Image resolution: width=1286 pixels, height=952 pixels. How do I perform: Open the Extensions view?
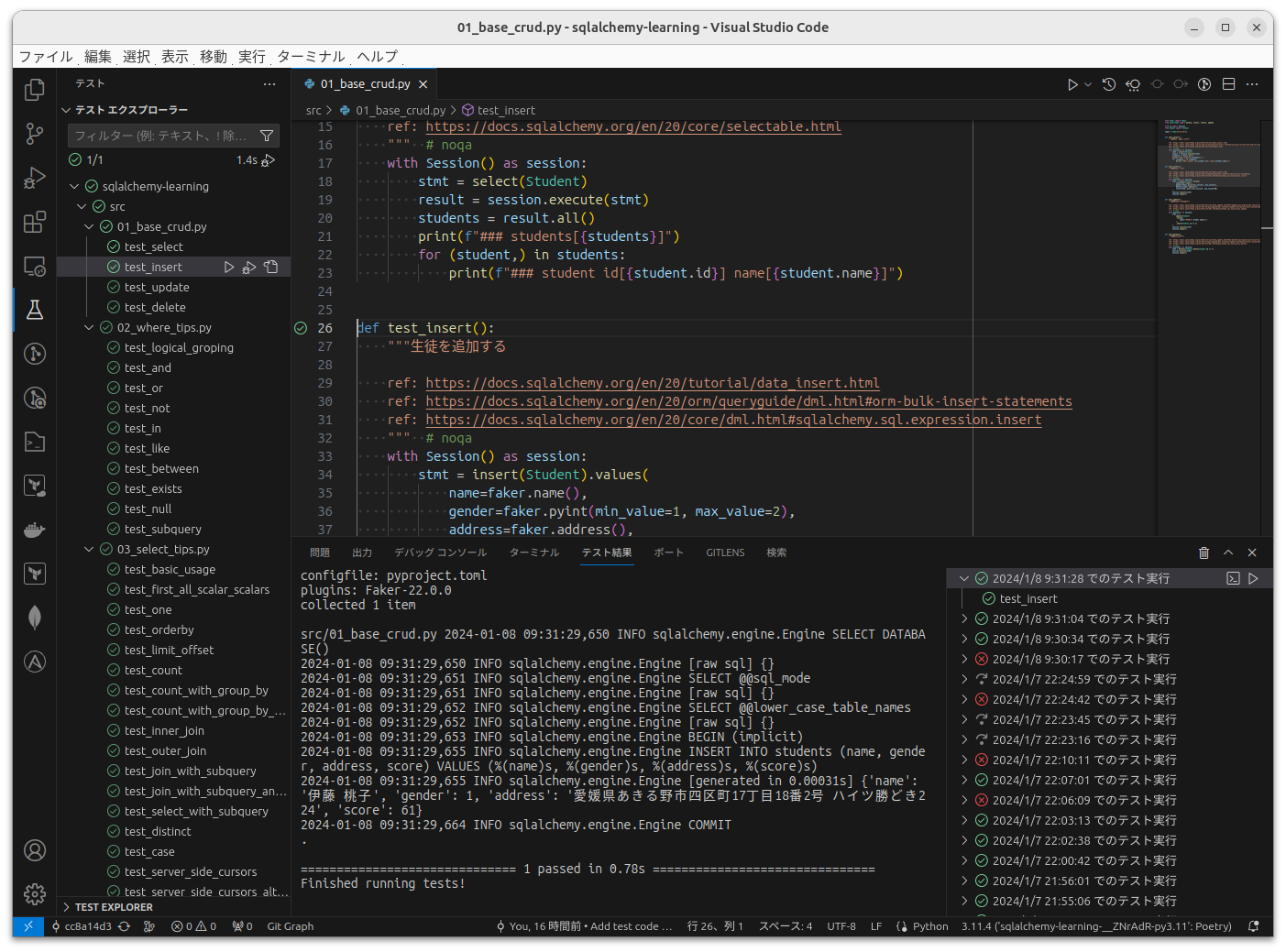coord(35,222)
